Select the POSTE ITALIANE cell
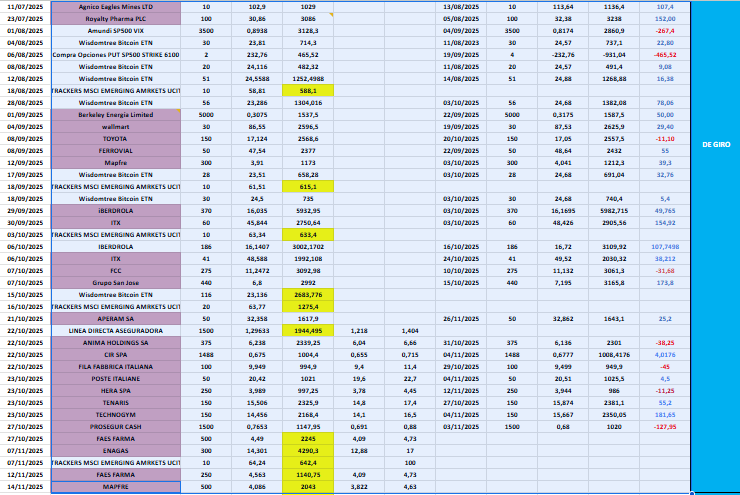740x495 pixels. tap(116, 378)
